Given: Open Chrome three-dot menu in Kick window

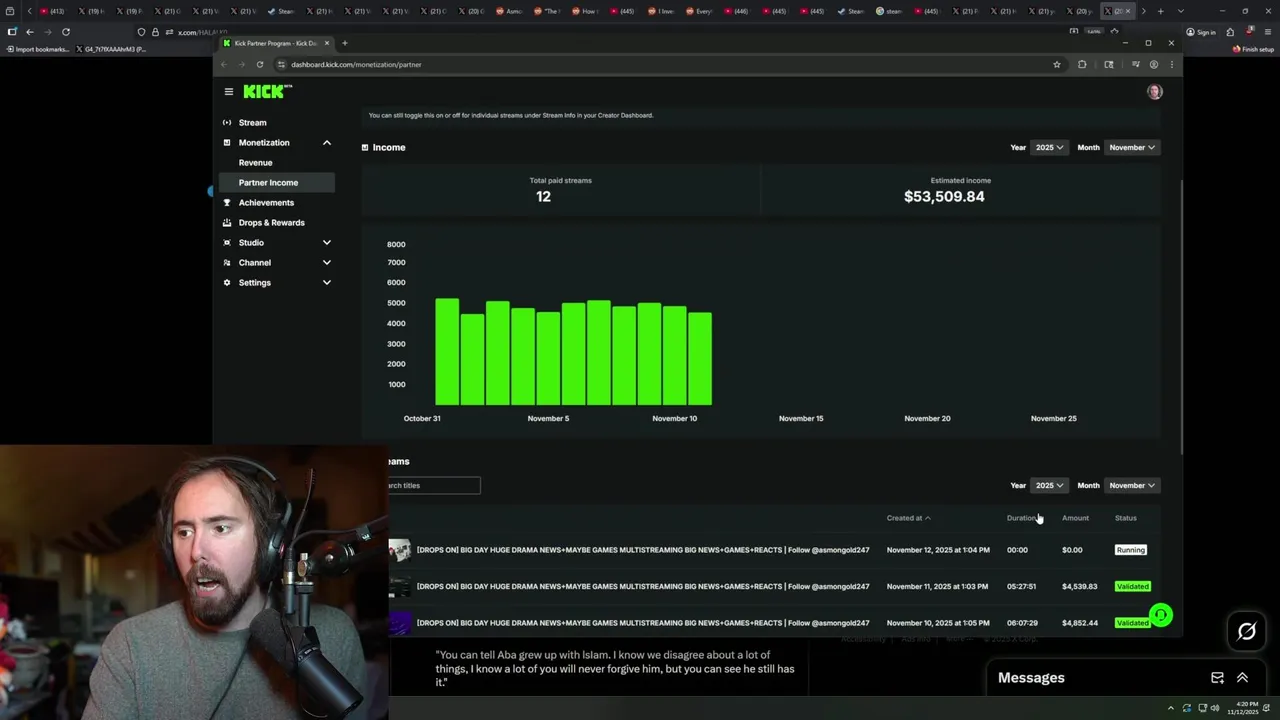Looking at the screenshot, I should click(1171, 65).
